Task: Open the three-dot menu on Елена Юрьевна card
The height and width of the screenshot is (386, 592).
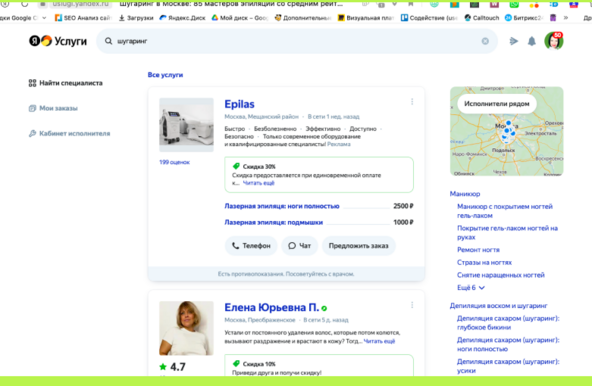Action: (412, 305)
